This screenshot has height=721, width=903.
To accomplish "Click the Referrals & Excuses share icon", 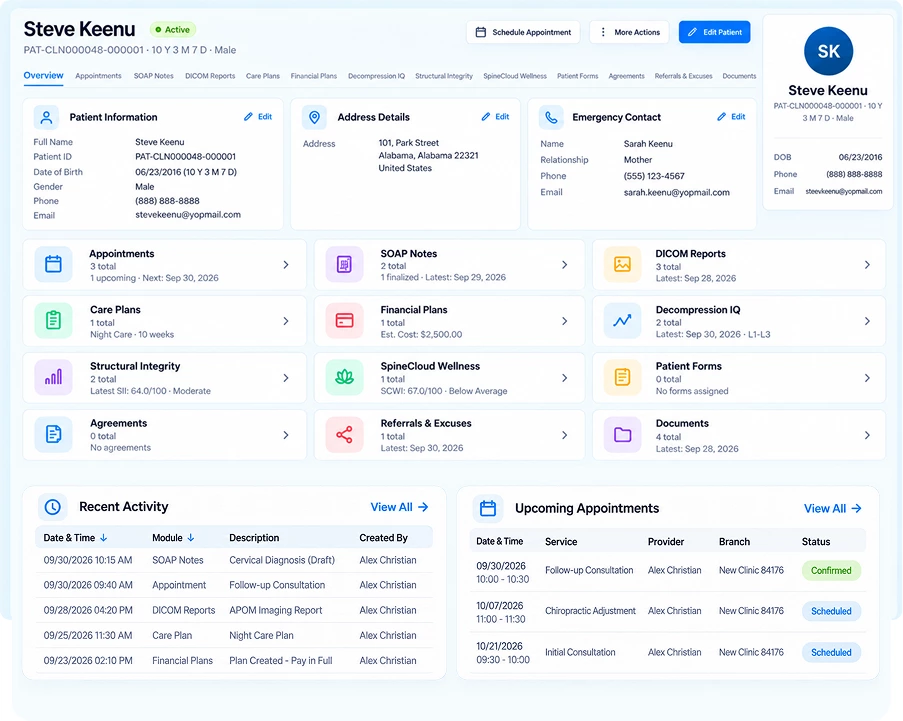I will (344, 434).
